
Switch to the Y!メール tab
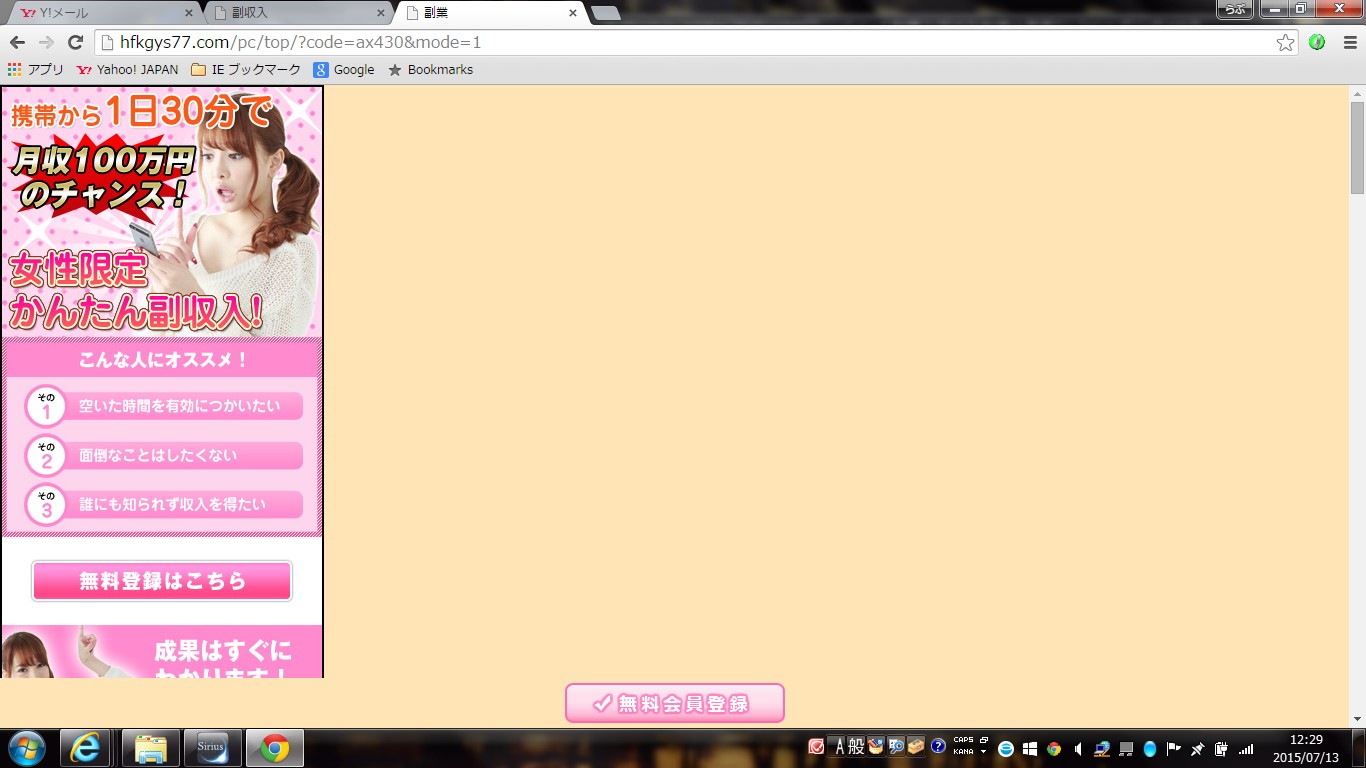(x=100, y=13)
